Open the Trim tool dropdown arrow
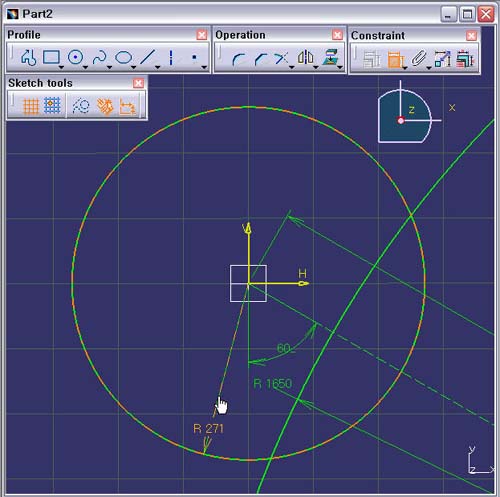 click(292, 67)
